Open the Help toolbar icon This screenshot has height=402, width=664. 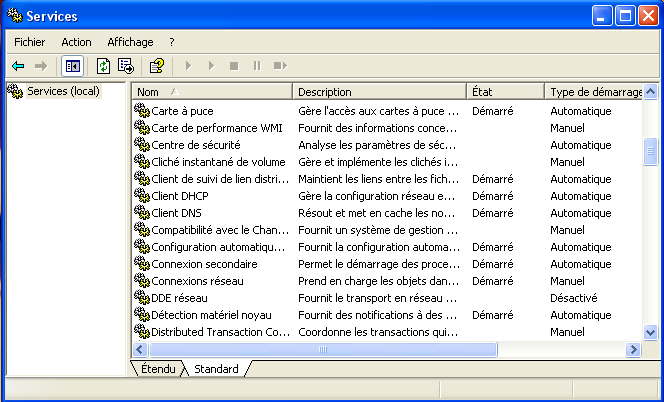(x=157, y=66)
